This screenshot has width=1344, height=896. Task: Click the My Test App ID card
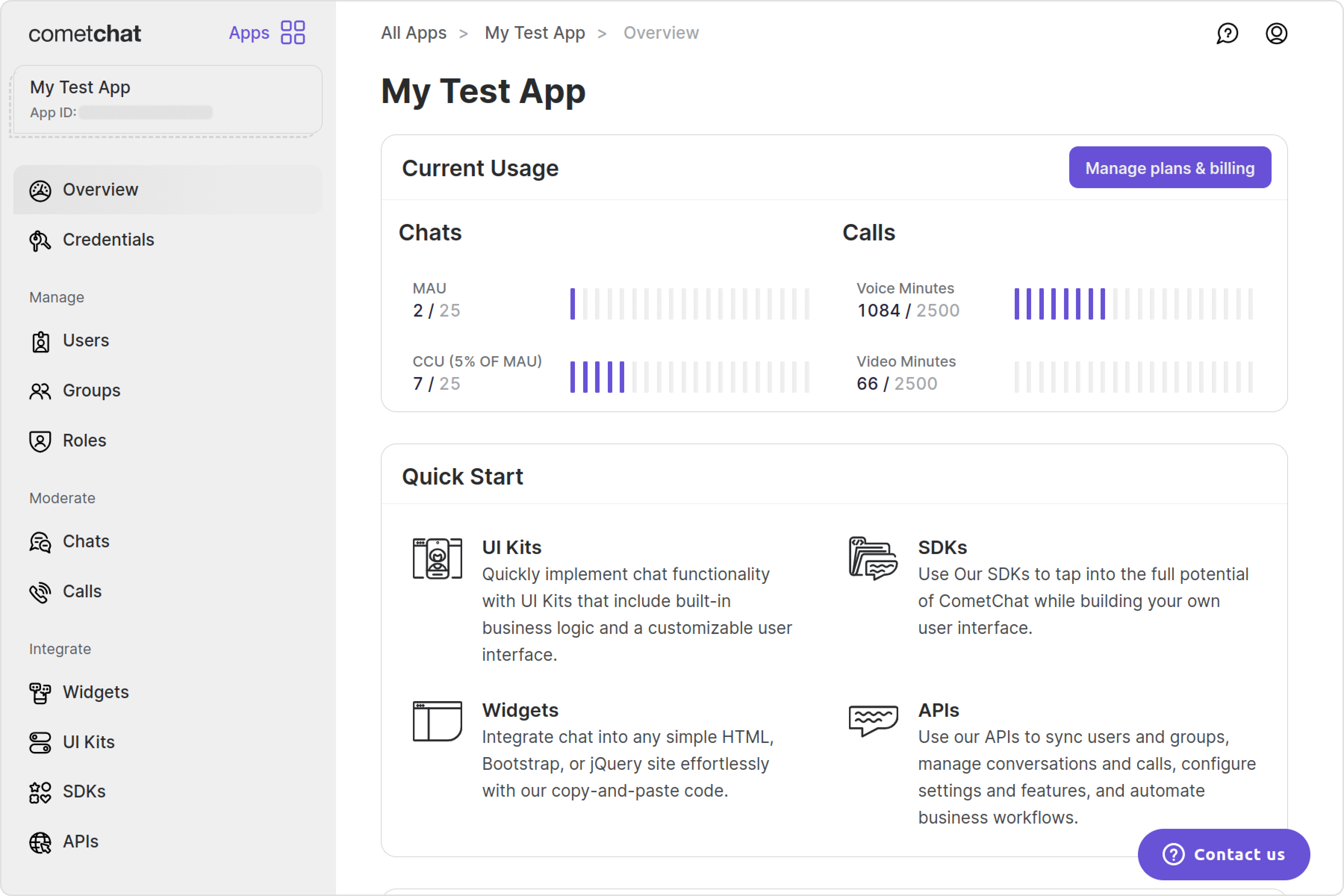(167, 100)
